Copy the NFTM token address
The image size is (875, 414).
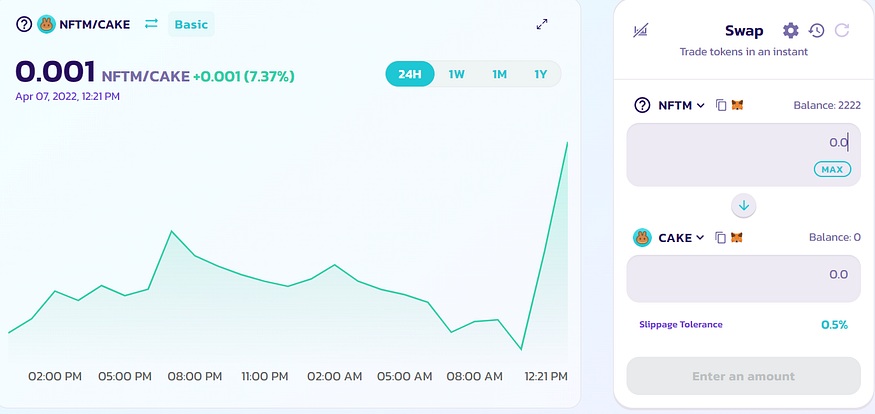[x=721, y=105]
